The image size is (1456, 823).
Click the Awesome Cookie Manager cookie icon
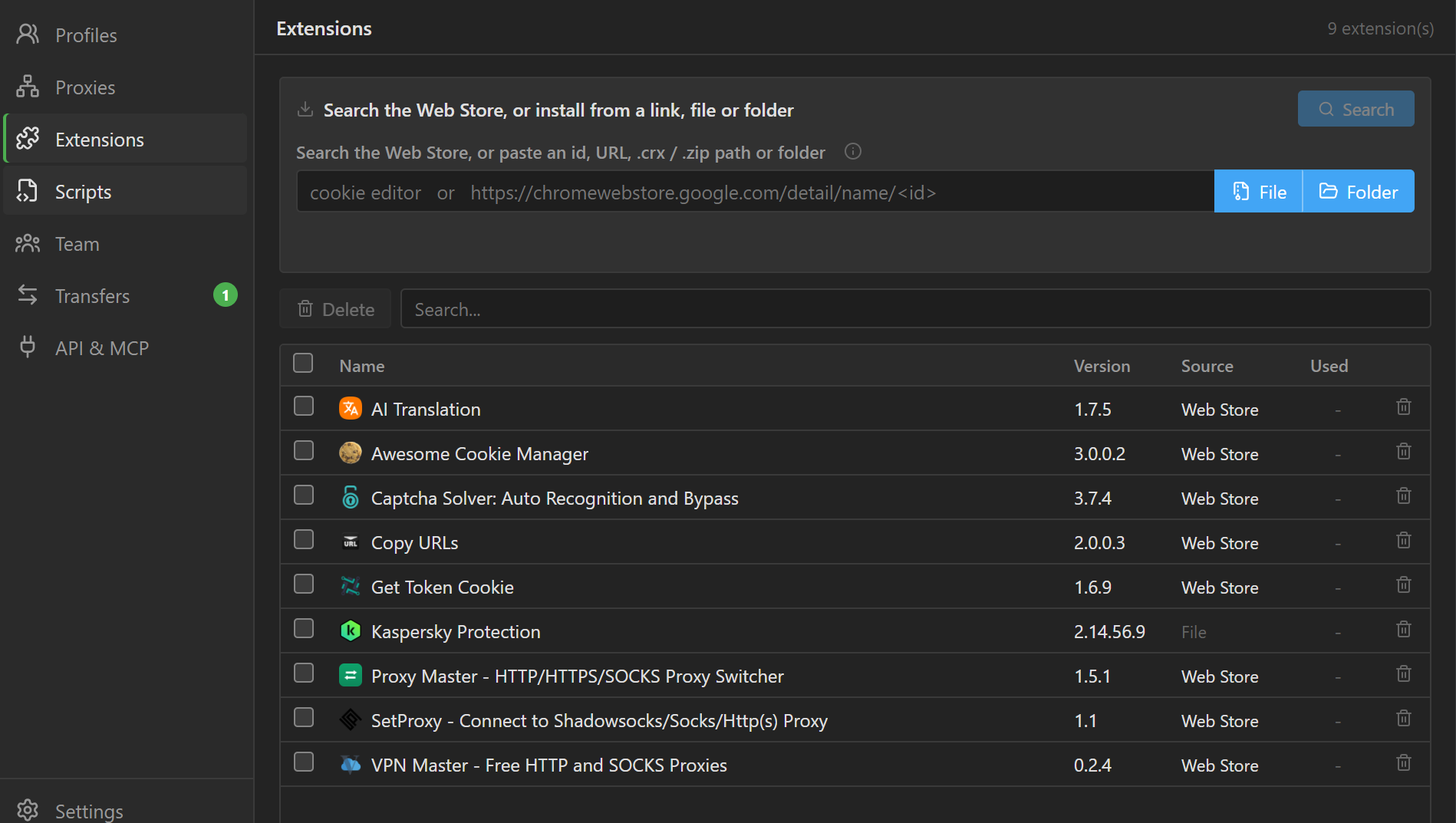click(351, 453)
